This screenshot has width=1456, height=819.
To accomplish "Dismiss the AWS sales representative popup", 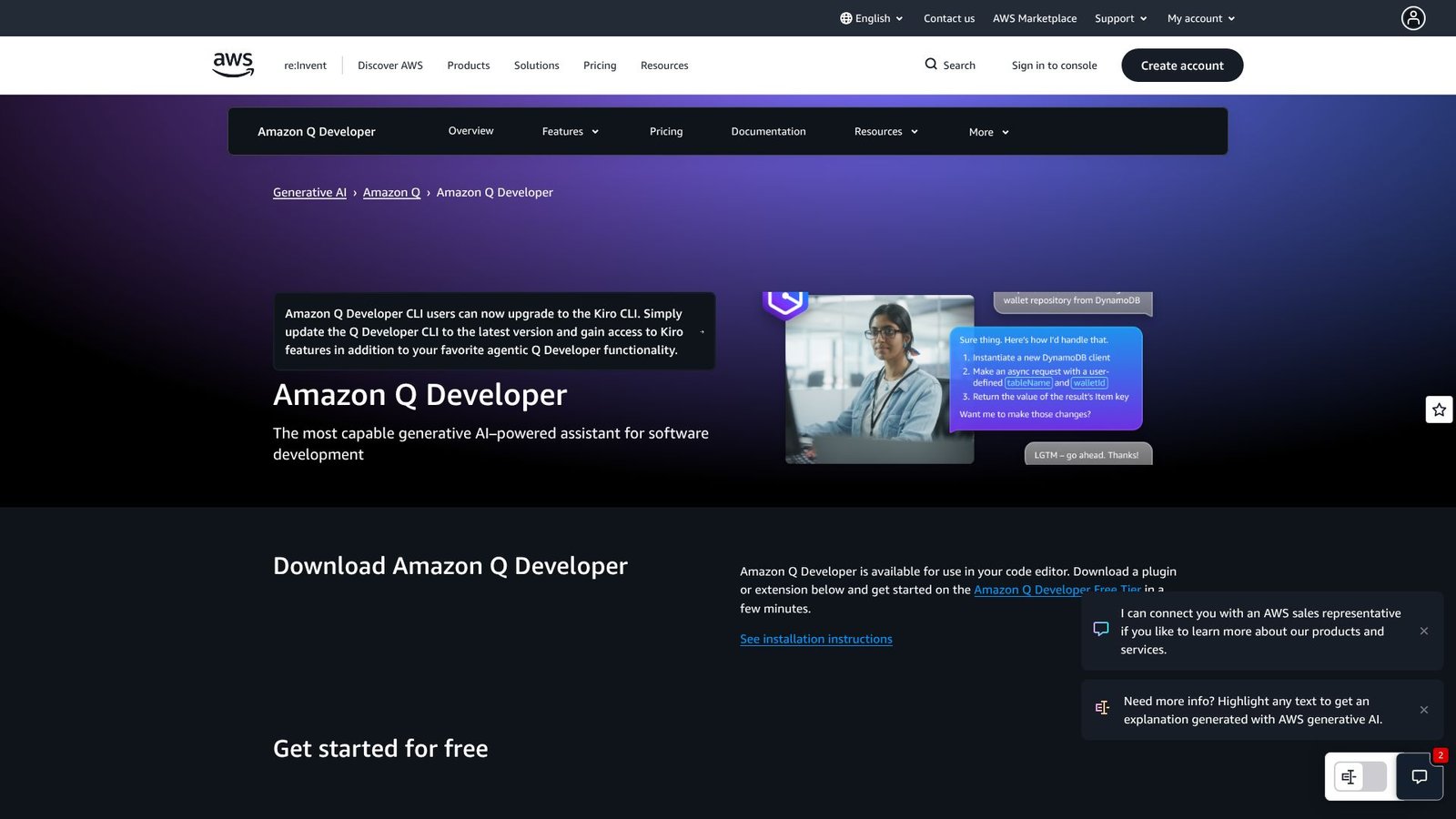I will click(x=1424, y=631).
